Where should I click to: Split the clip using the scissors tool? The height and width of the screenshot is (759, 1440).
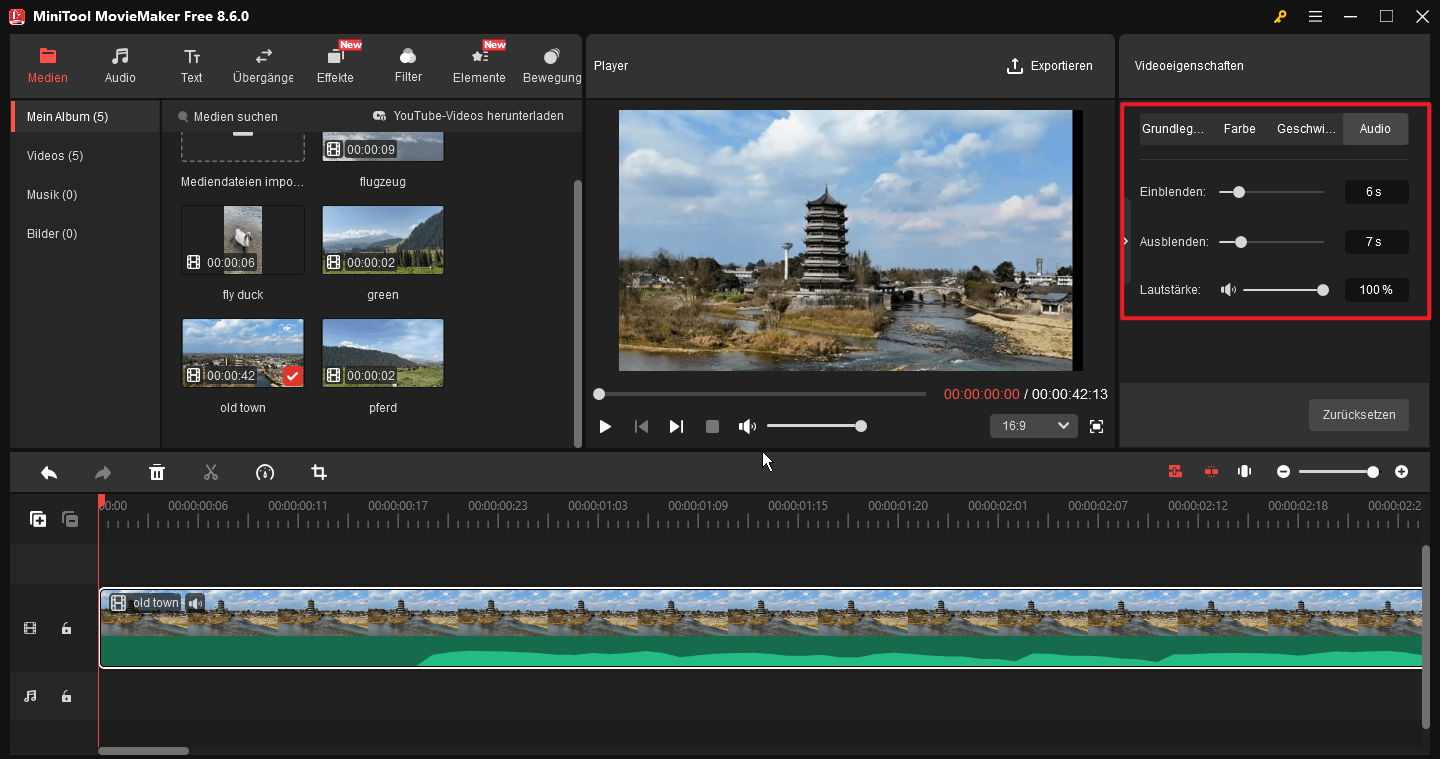210,471
